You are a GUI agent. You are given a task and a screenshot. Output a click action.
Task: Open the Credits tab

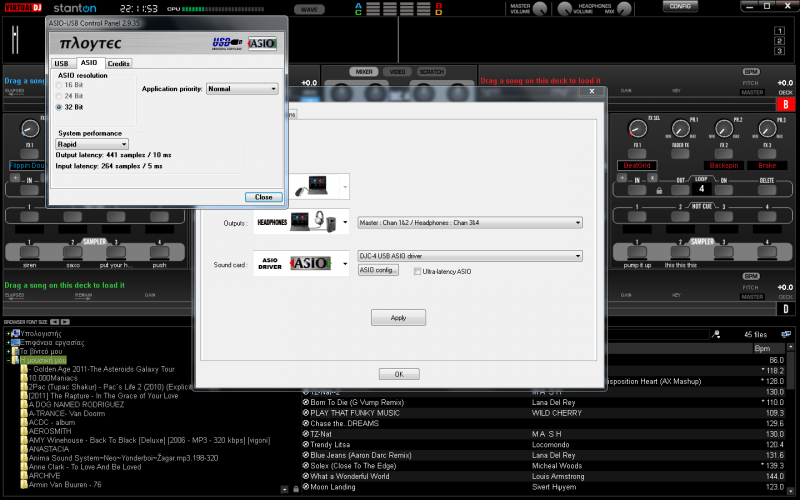(x=118, y=63)
